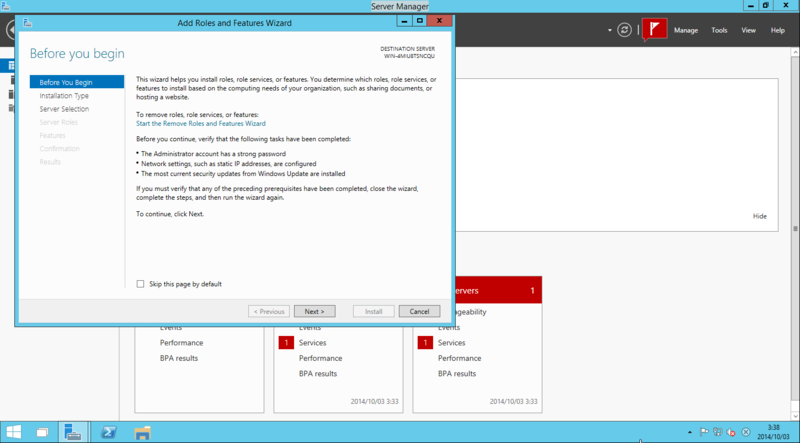This screenshot has height=443, width=800.
Task: Click the muted volume tray icon
Action: click(731, 432)
